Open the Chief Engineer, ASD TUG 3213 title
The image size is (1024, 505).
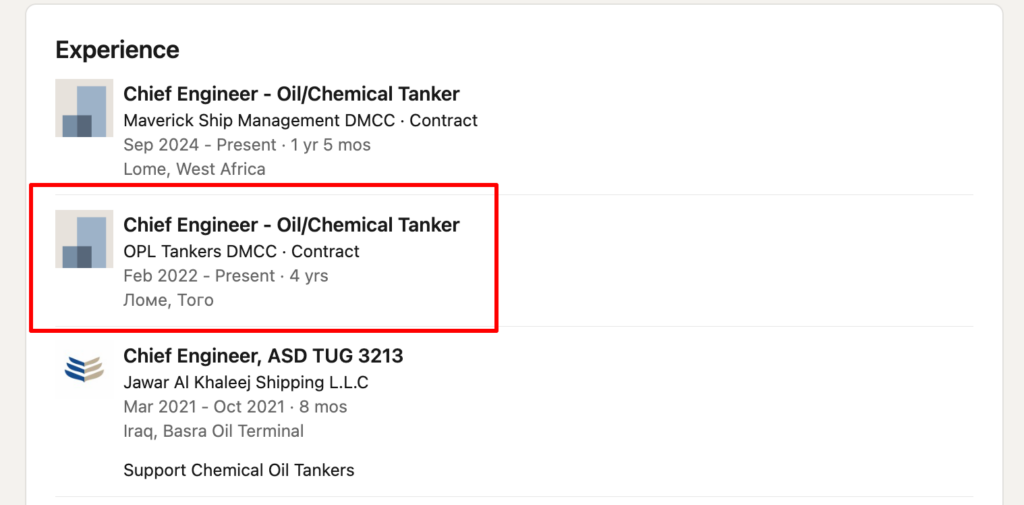pos(263,356)
